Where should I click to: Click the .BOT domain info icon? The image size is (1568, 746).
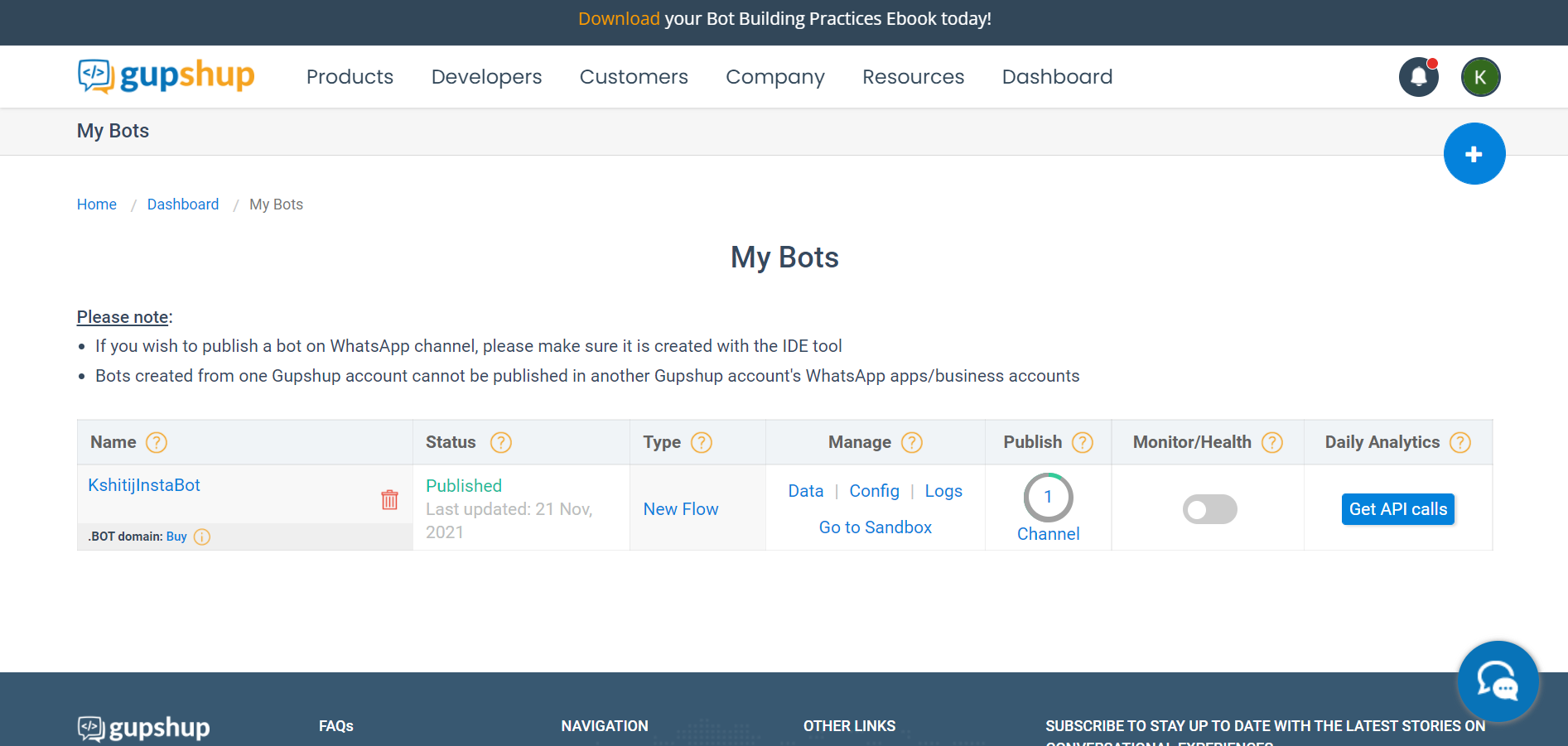pyautogui.click(x=202, y=537)
